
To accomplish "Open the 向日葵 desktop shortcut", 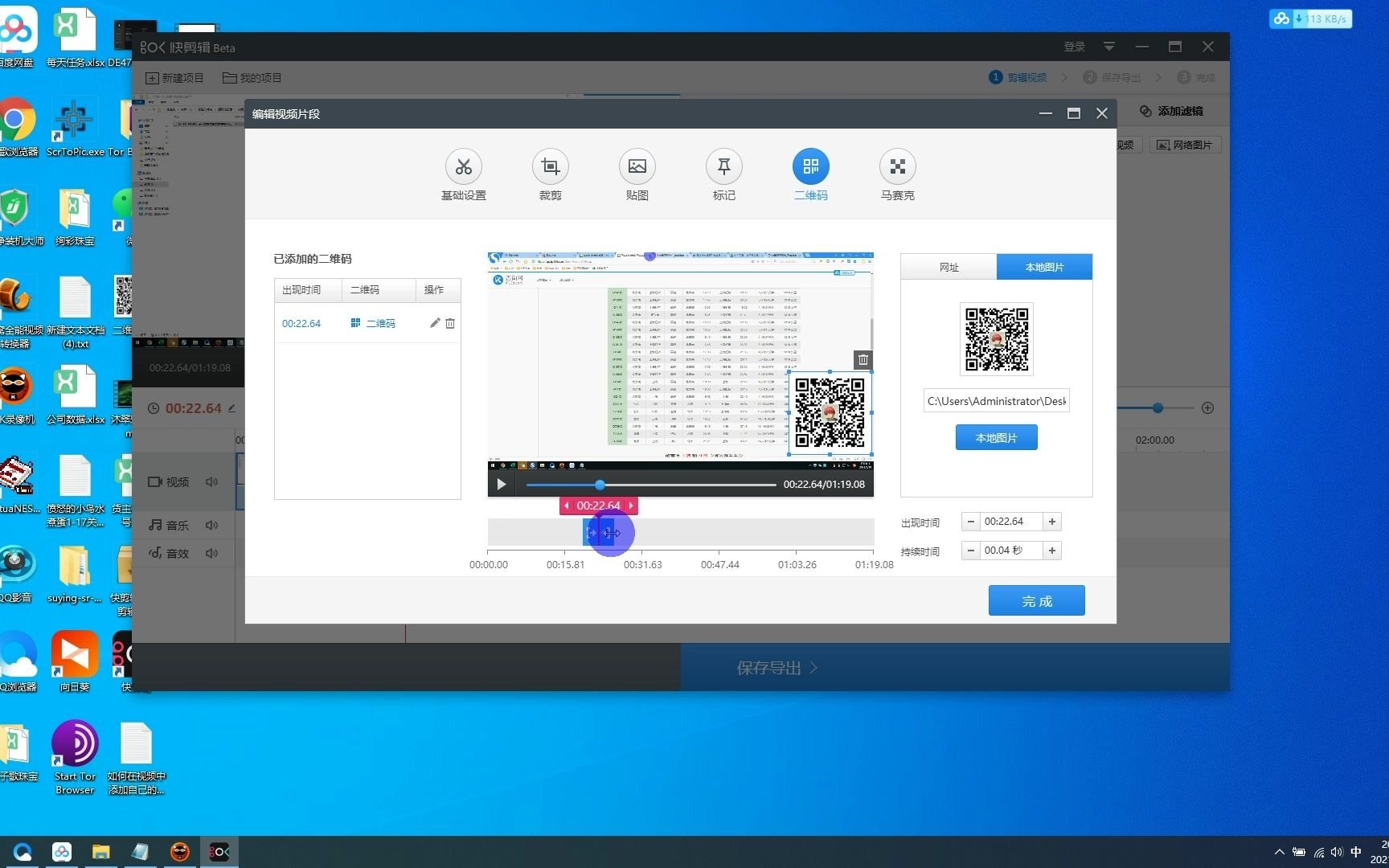I will [x=75, y=661].
